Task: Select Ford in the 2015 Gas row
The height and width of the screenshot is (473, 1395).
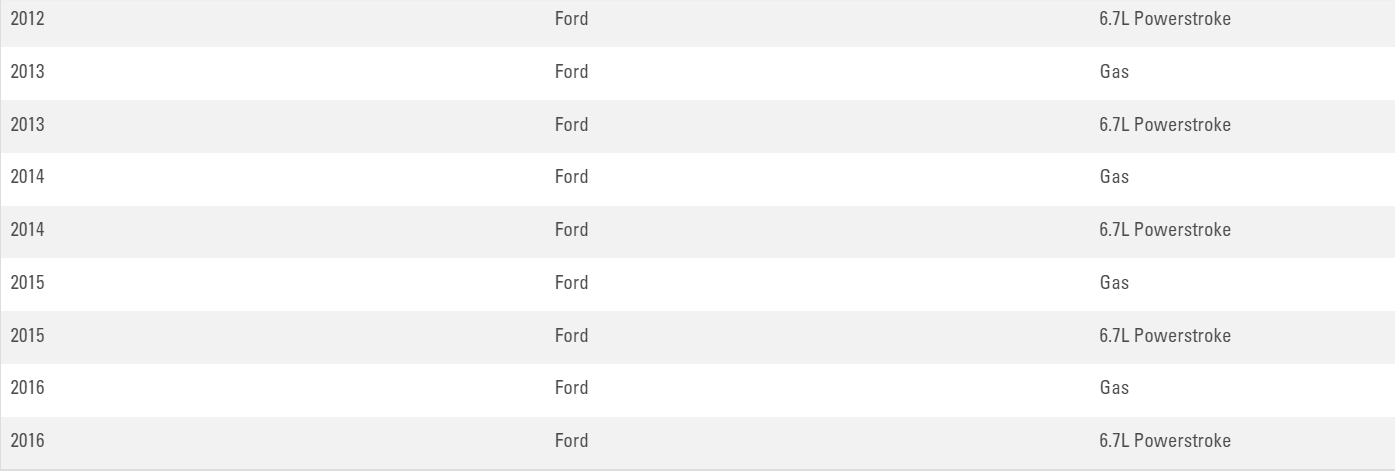Action: click(x=571, y=282)
